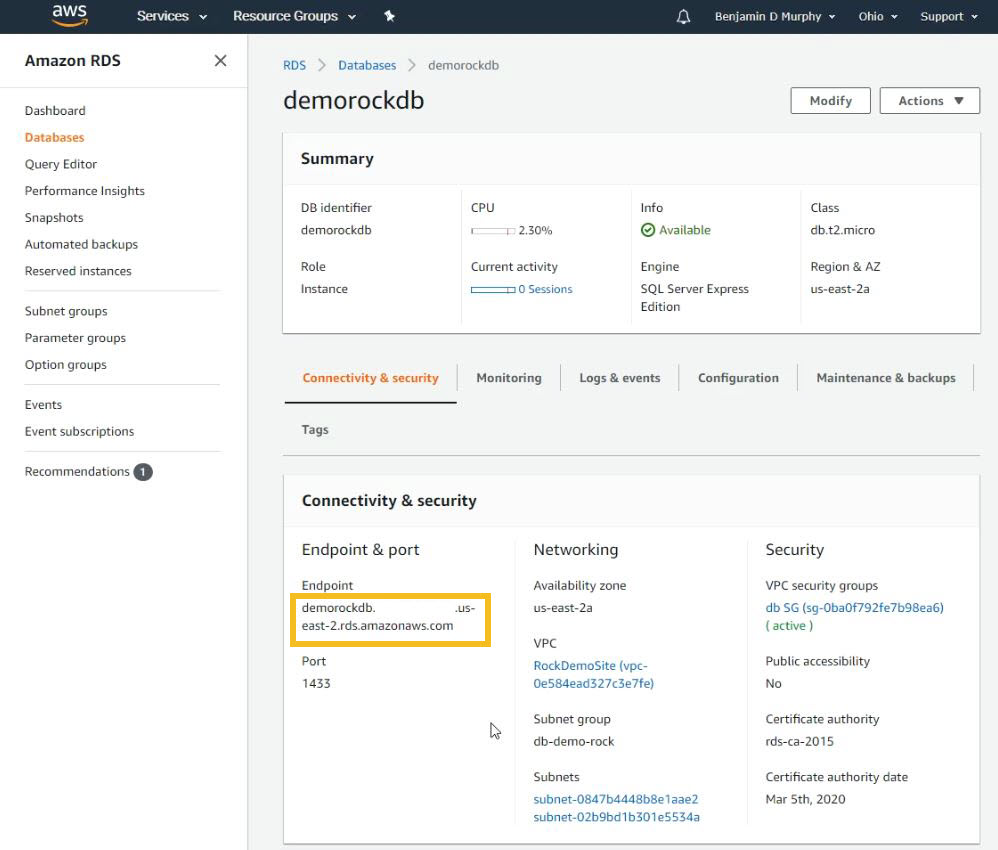Image resolution: width=998 pixels, height=850 pixels.
Task: Click the rds-ca-2015 certificate authority value
Action: point(799,742)
